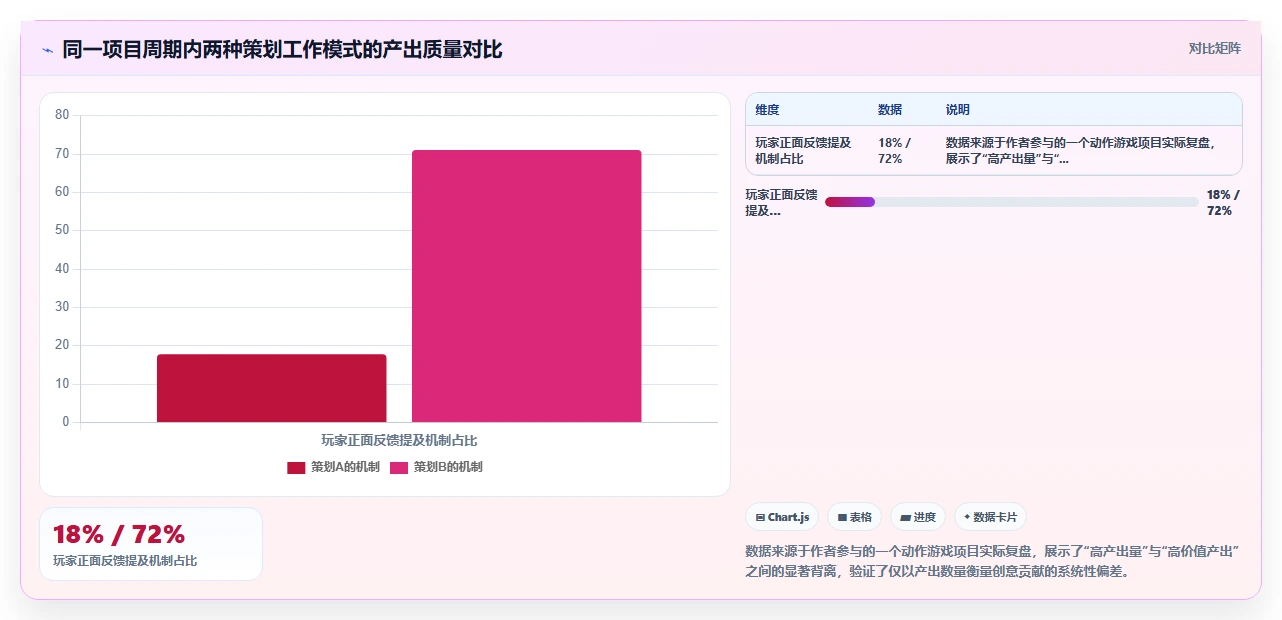This screenshot has width=1282, height=620.
Task: Click the y-axis tick label 20
Action: [62, 345]
